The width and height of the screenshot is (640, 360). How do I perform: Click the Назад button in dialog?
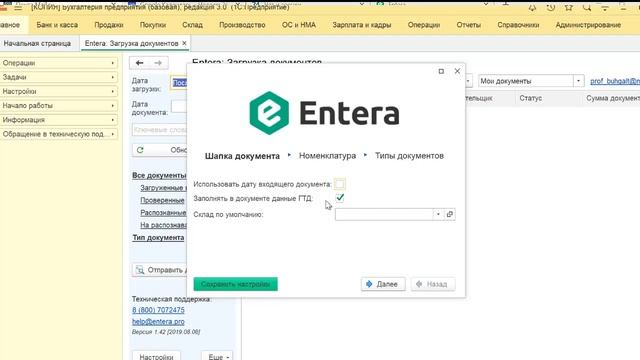pos(433,284)
